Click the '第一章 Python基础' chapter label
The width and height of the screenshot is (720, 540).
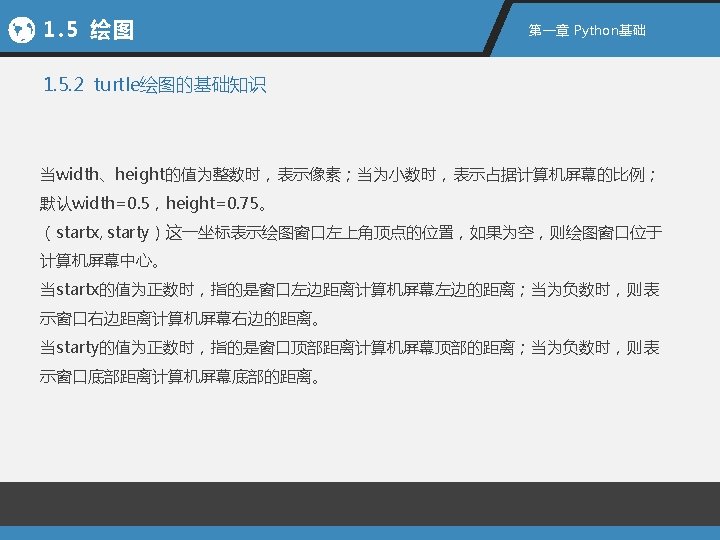point(587,30)
